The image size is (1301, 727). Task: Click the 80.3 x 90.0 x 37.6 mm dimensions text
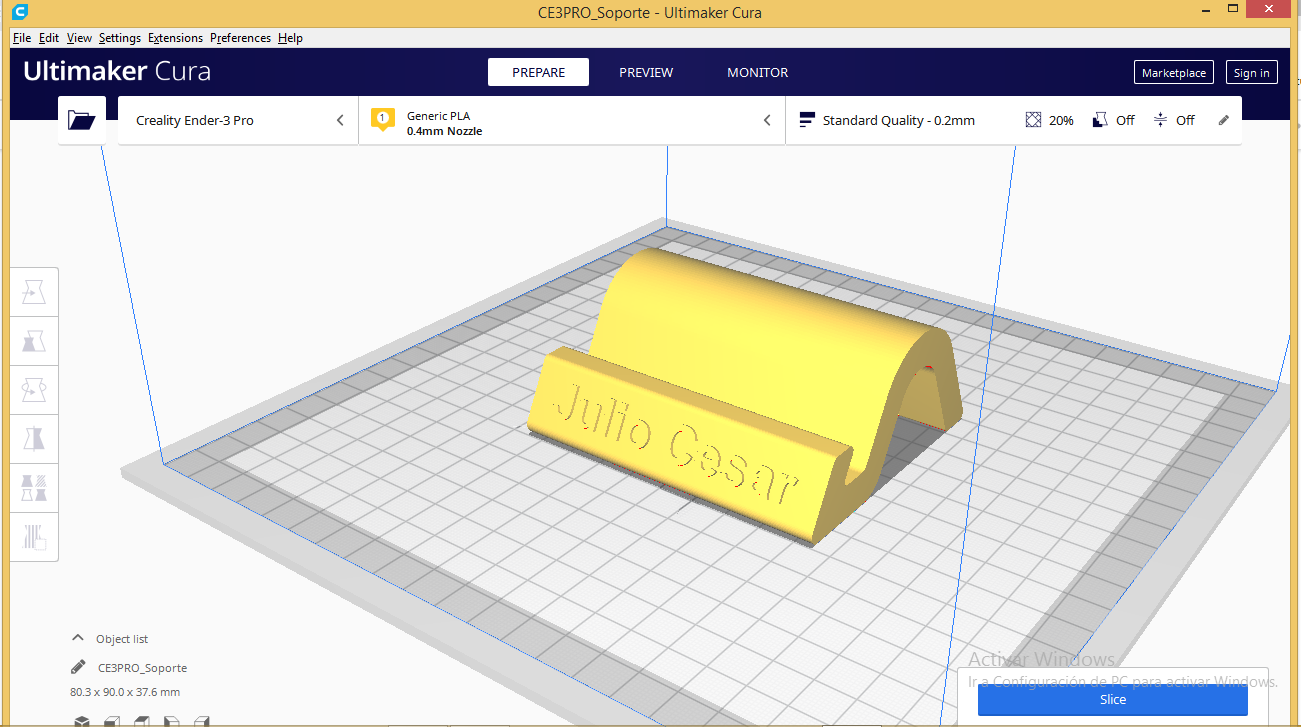[x=125, y=692]
